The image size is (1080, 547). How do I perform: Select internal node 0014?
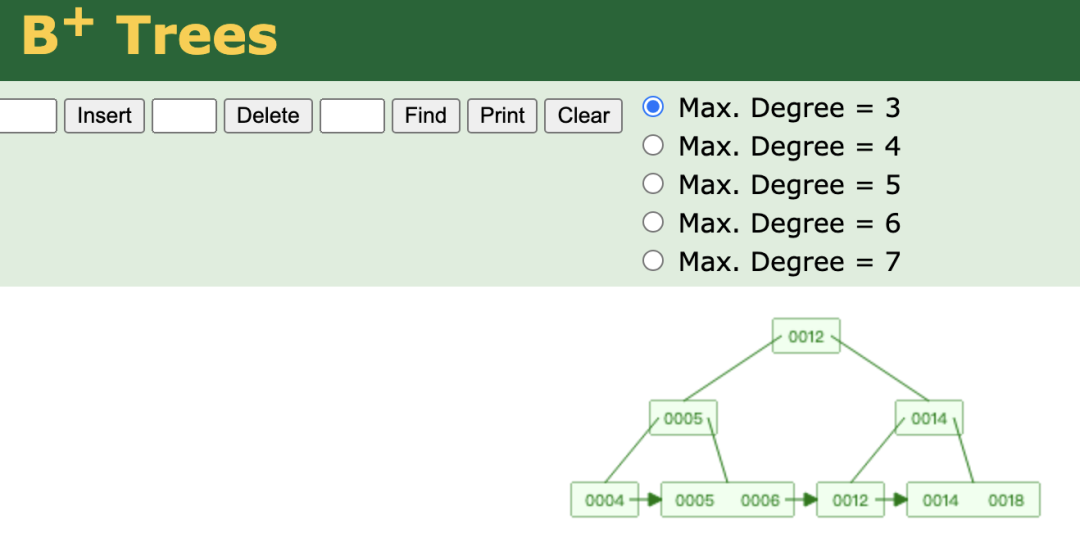tap(929, 418)
